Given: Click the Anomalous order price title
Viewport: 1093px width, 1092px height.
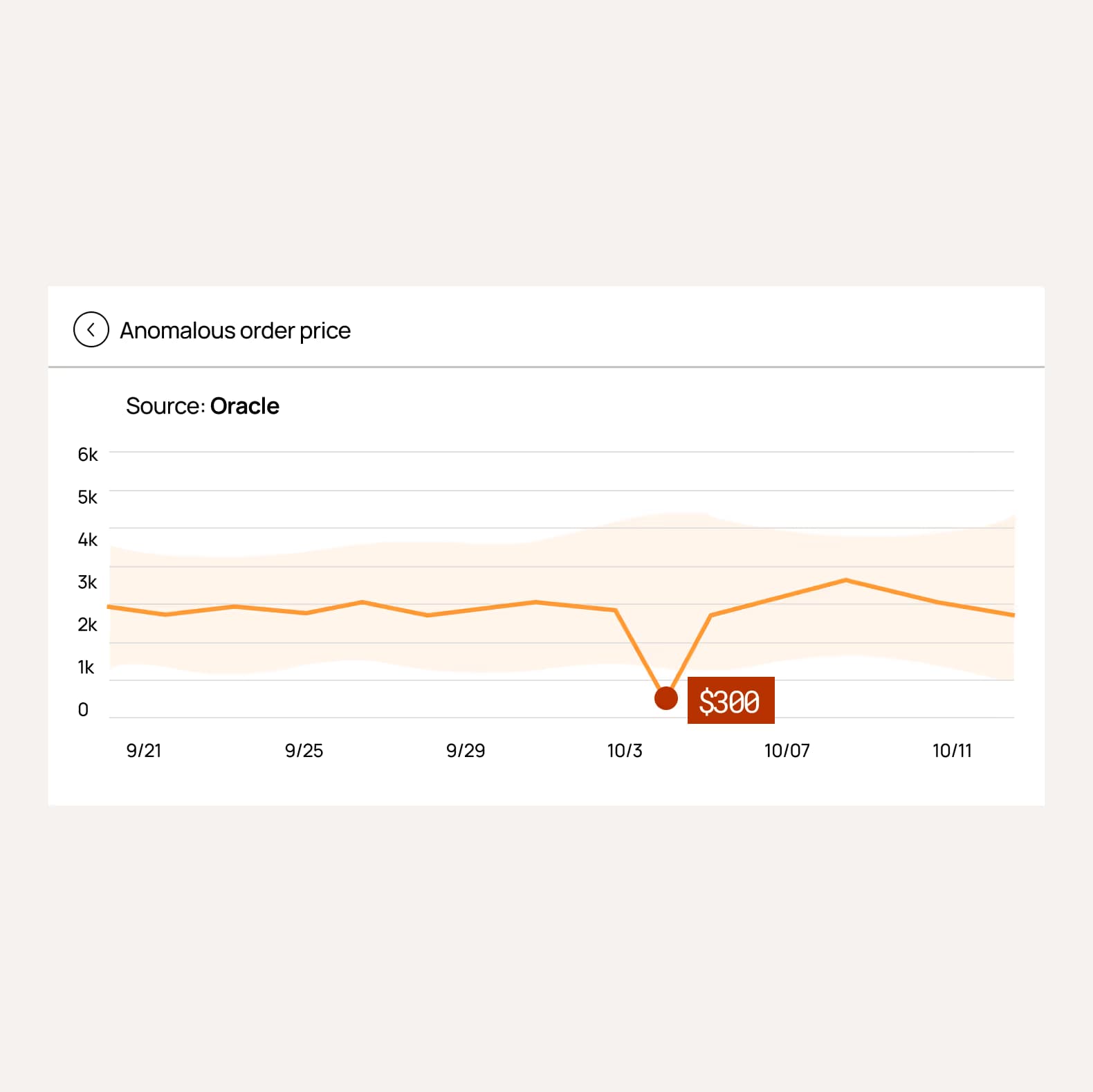Looking at the screenshot, I should [x=235, y=330].
